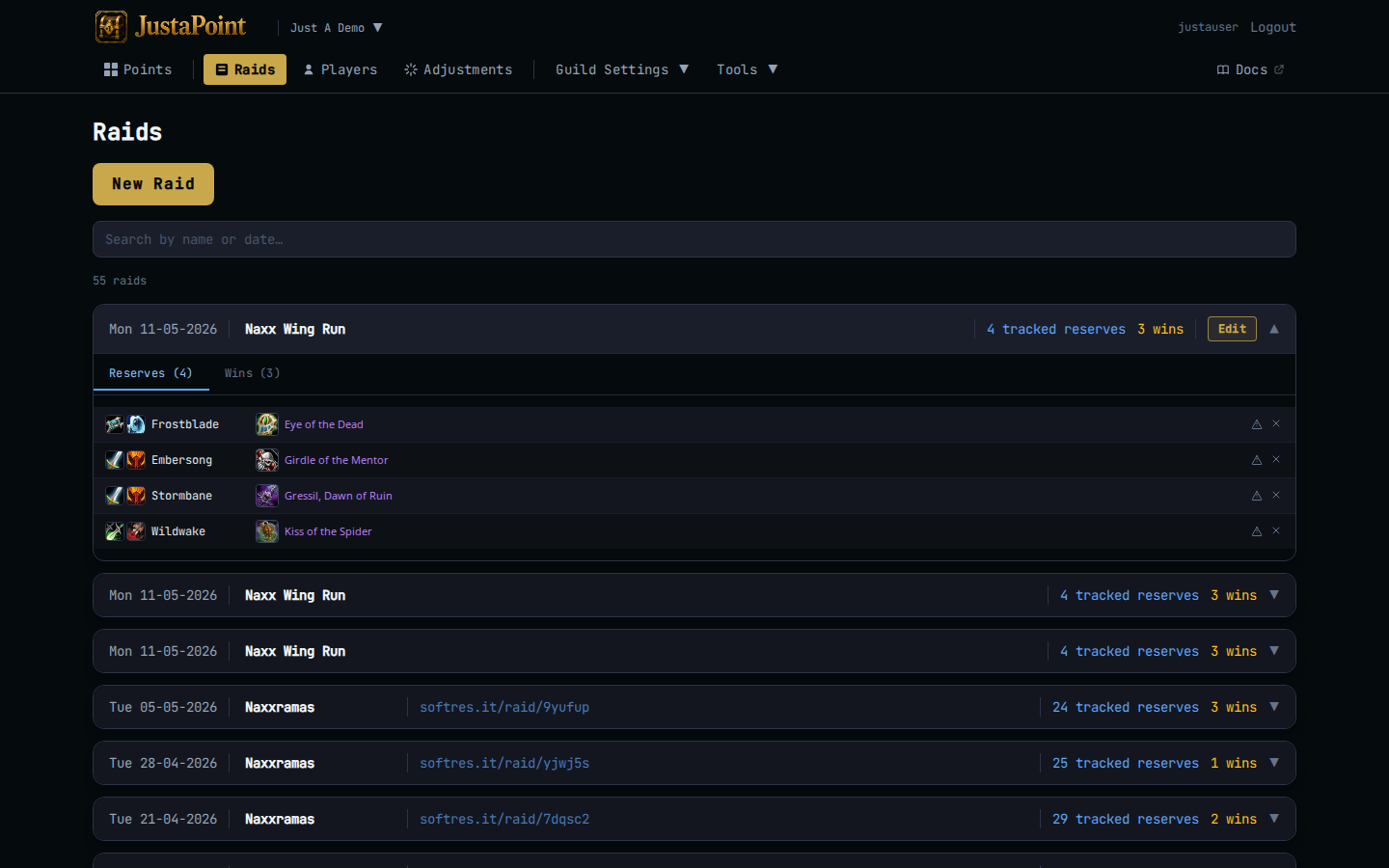Remove Stormbane's reserve with the X icon
1389x868 pixels.
[x=1276, y=495]
